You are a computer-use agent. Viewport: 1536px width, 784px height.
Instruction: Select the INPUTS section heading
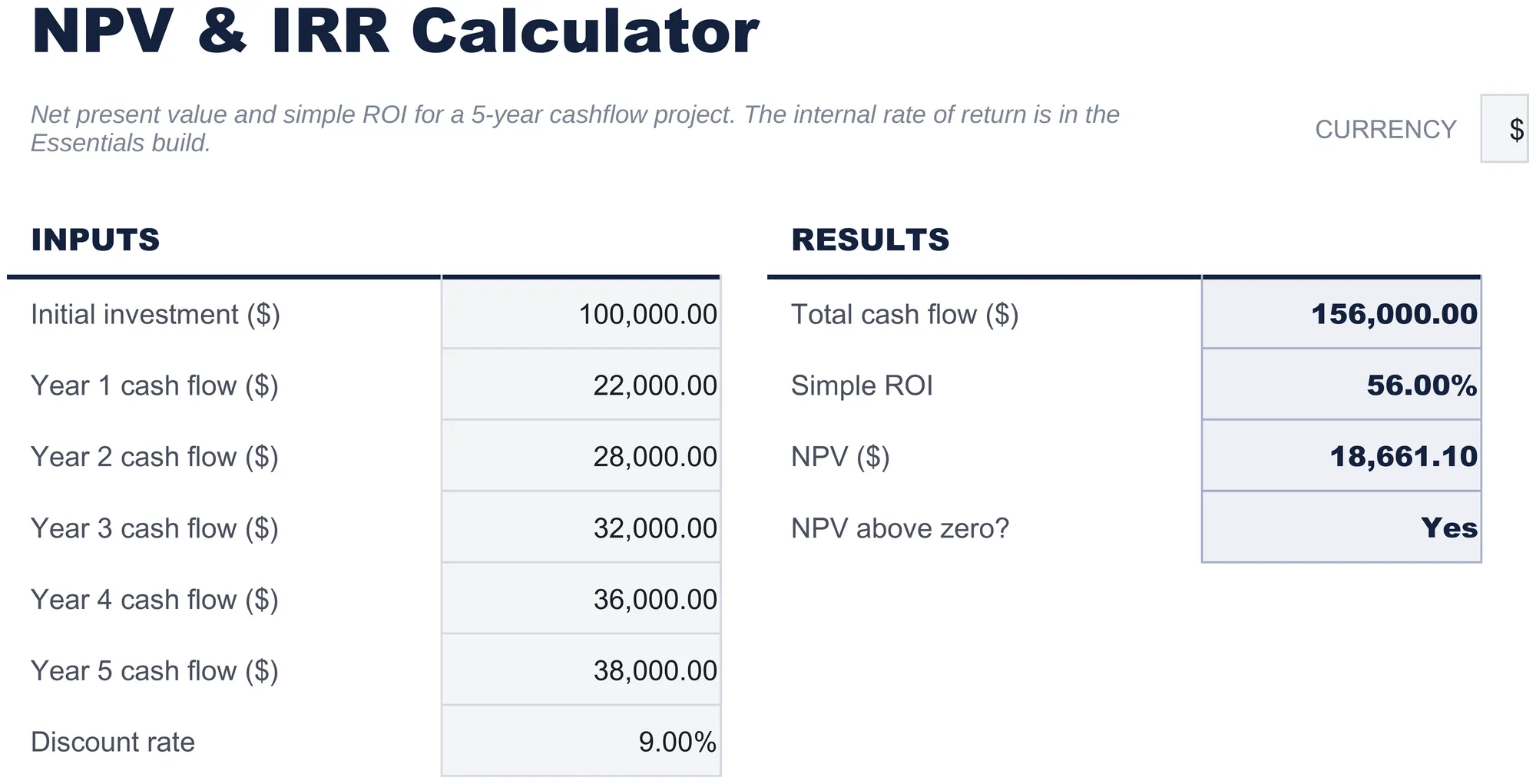tap(95, 240)
